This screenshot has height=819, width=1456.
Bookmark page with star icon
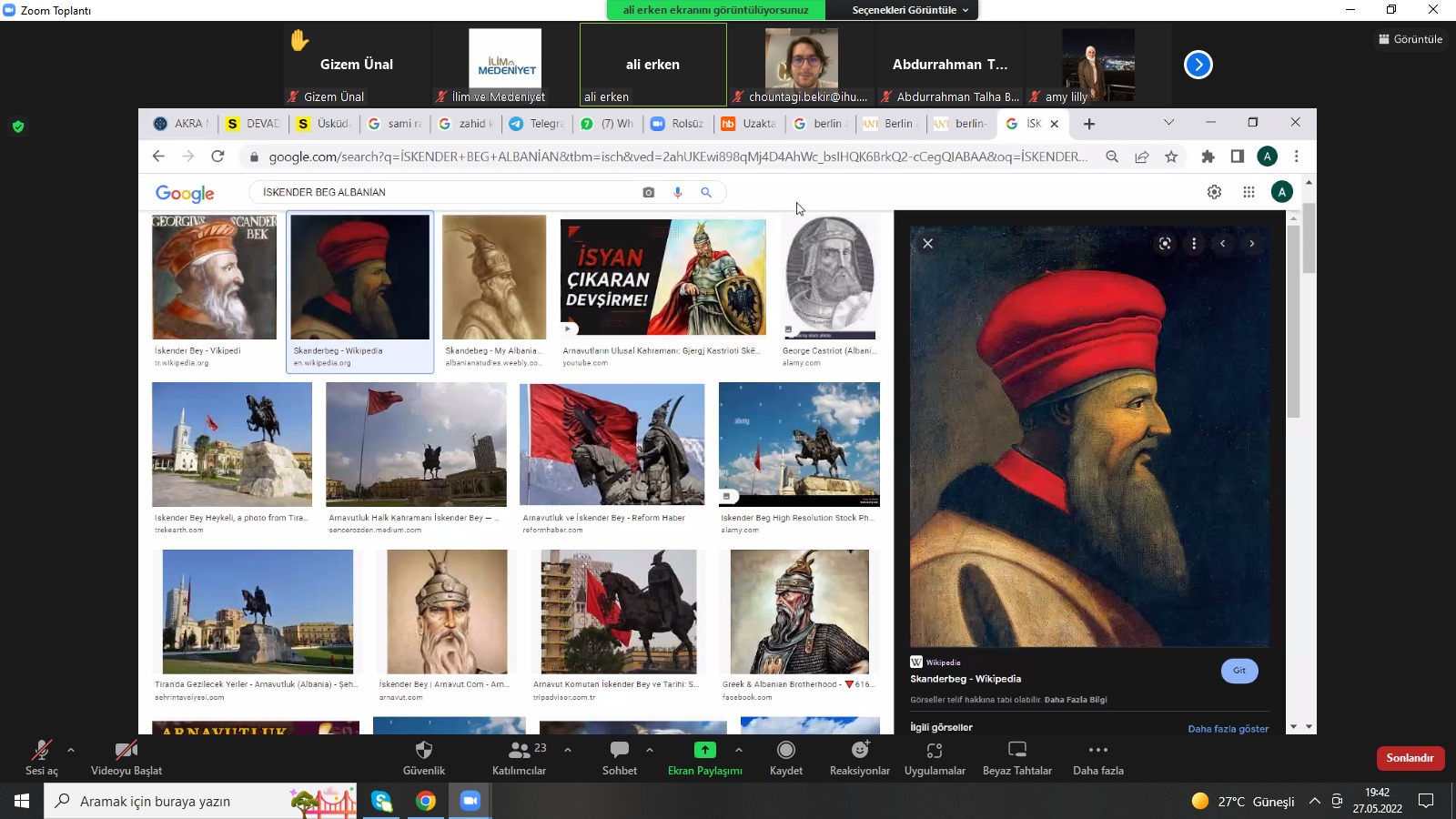click(x=1171, y=157)
